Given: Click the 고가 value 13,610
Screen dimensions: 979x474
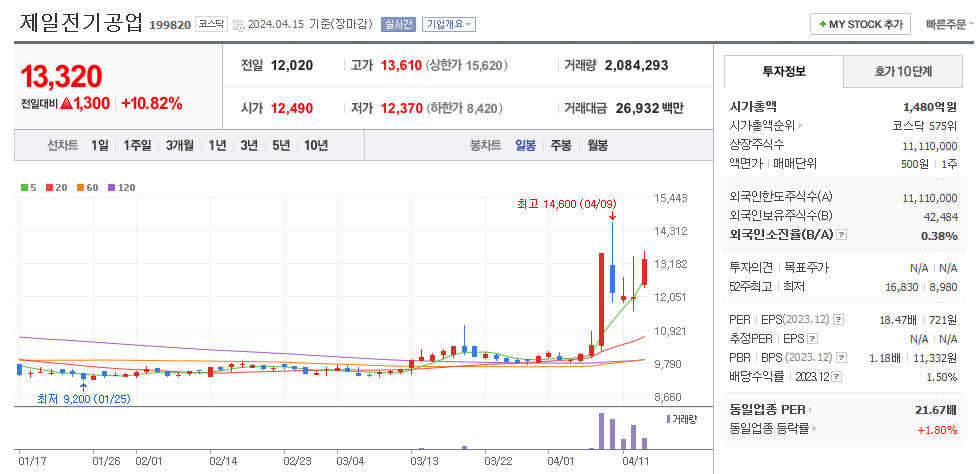Looking at the screenshot, I should click(x=401, y=65).
